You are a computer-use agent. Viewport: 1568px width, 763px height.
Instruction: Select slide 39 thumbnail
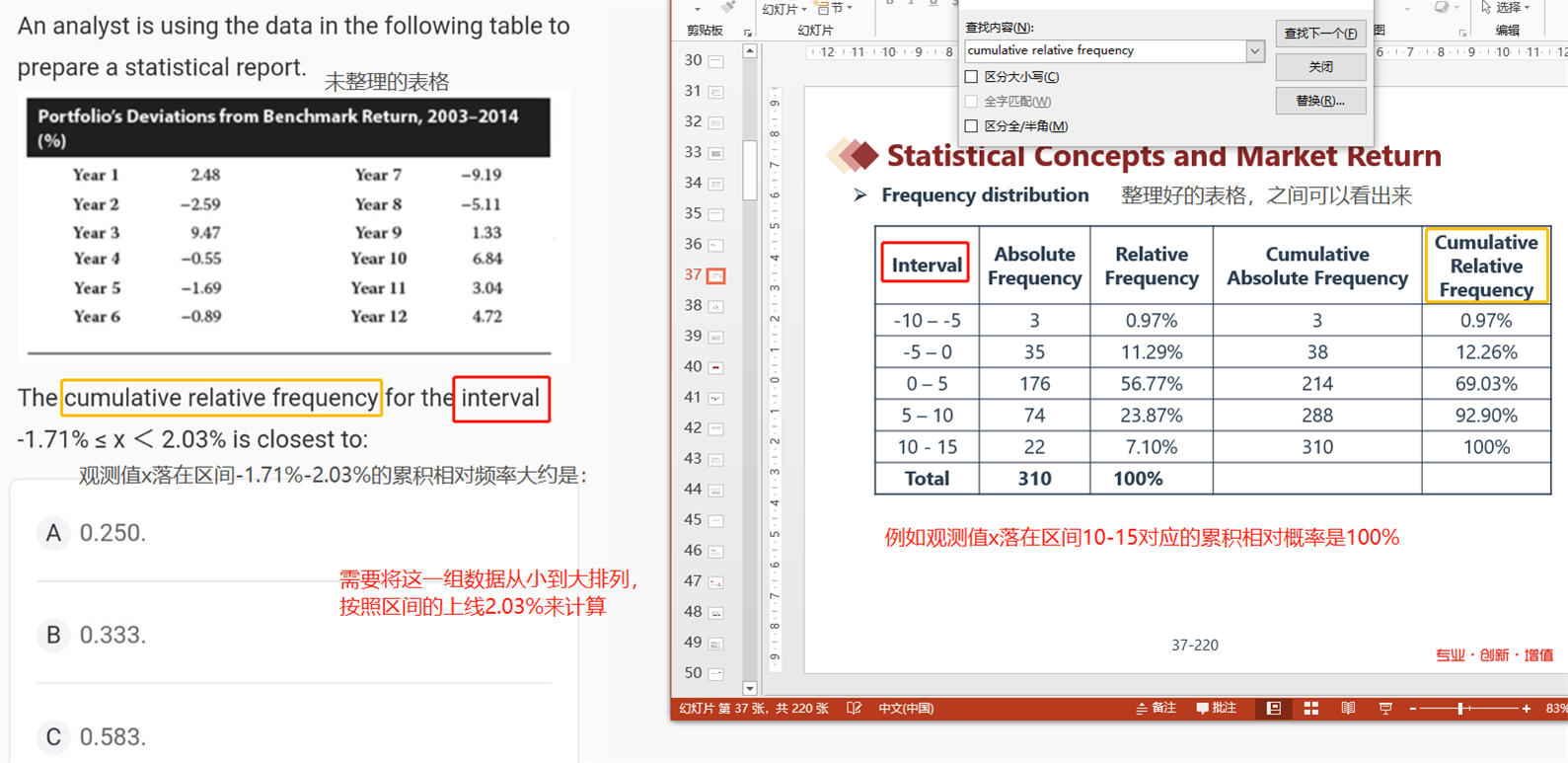[x=716, y=337]
